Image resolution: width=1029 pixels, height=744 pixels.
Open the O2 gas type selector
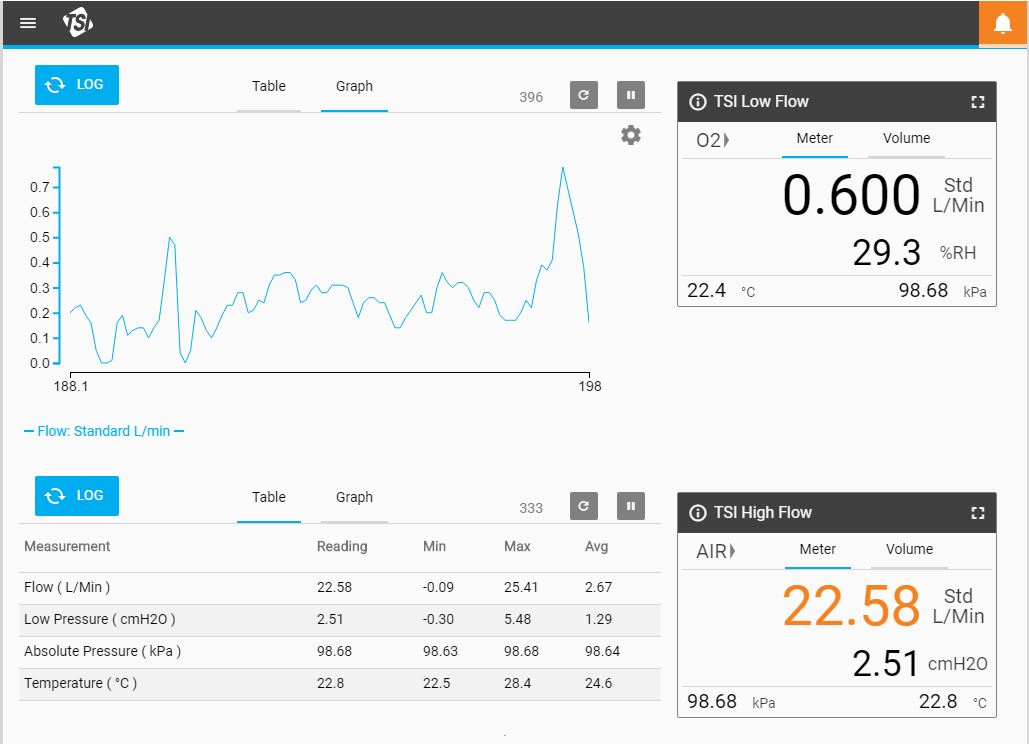click(712, 140)
